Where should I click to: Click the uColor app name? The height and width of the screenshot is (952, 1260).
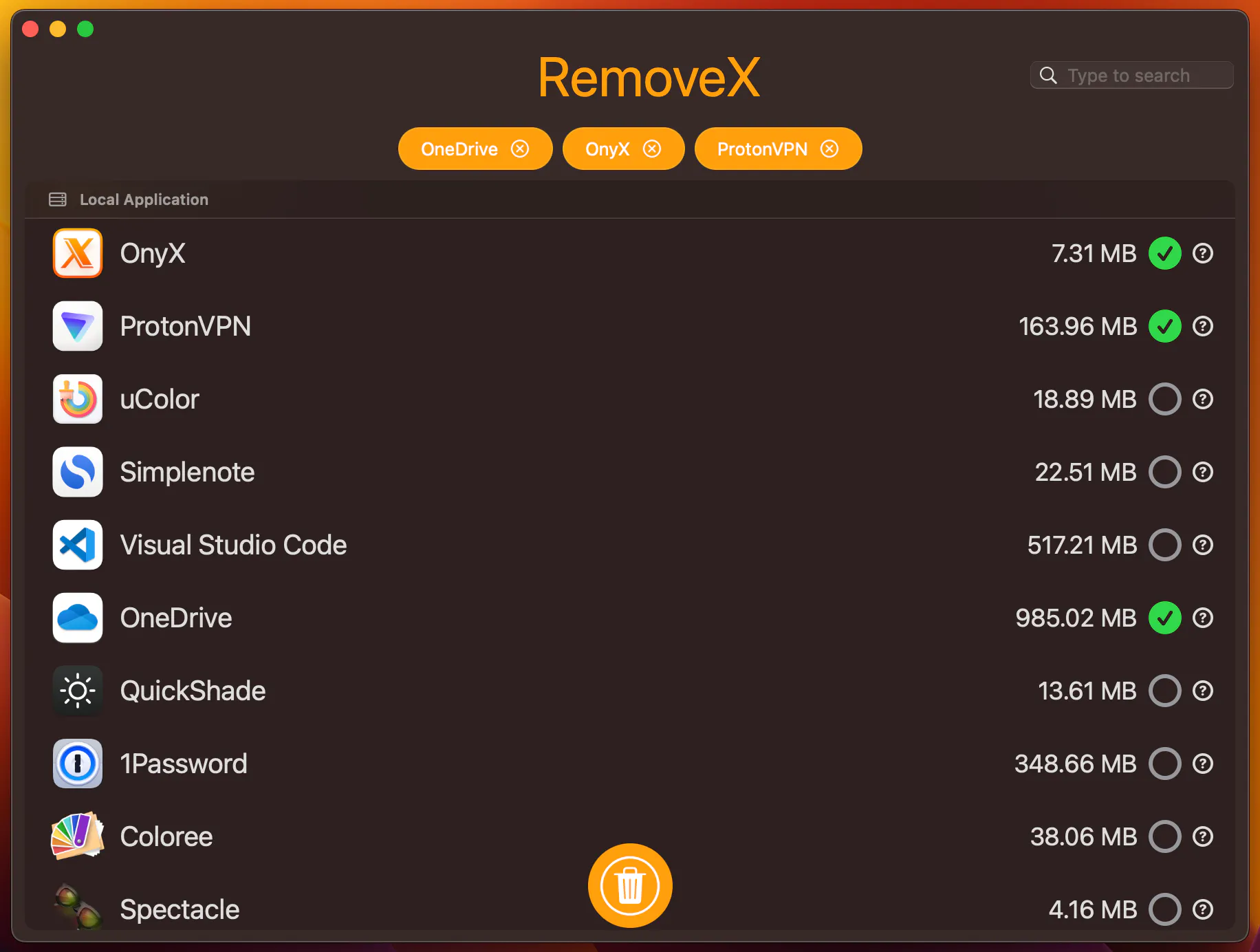[160, 399]
